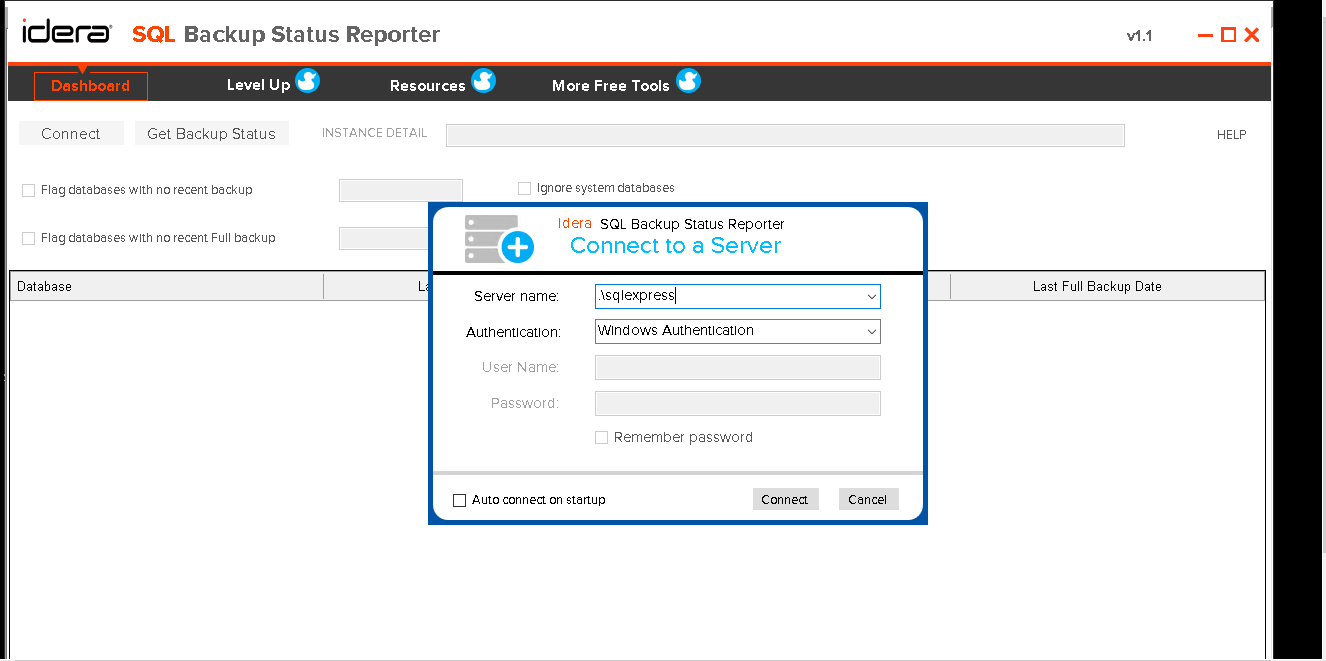The width and height of the screenshot is (1326, 661).
Task: Minimize the SQL Backup Status Reporter window
Action: click(1206, 36)
